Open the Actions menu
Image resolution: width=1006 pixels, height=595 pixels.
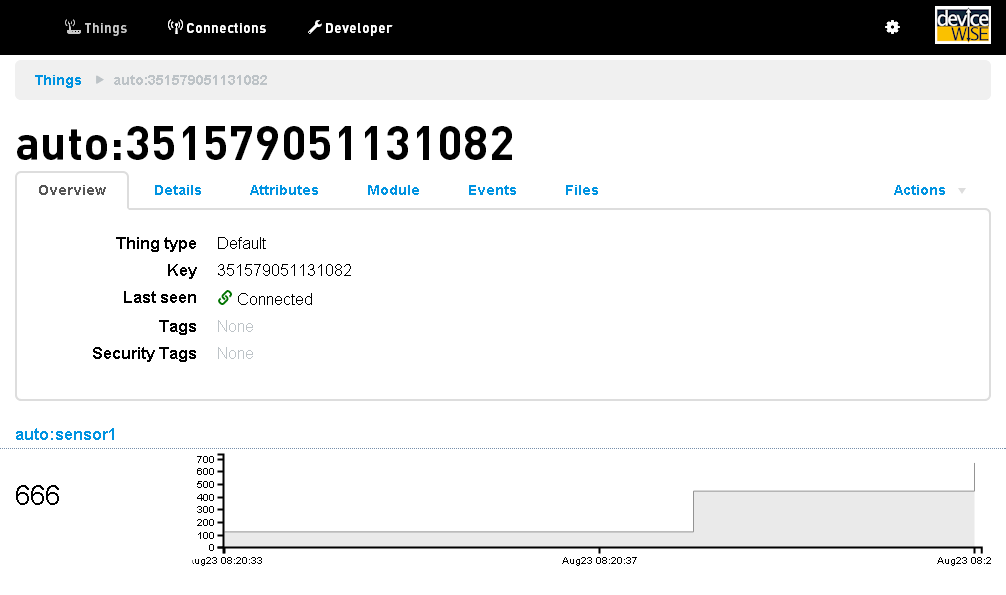(x=919, y=190)
